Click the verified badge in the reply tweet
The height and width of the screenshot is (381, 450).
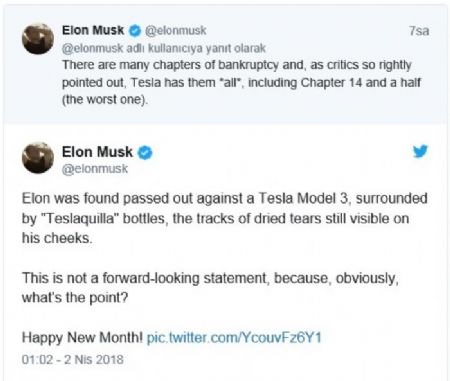135,31
